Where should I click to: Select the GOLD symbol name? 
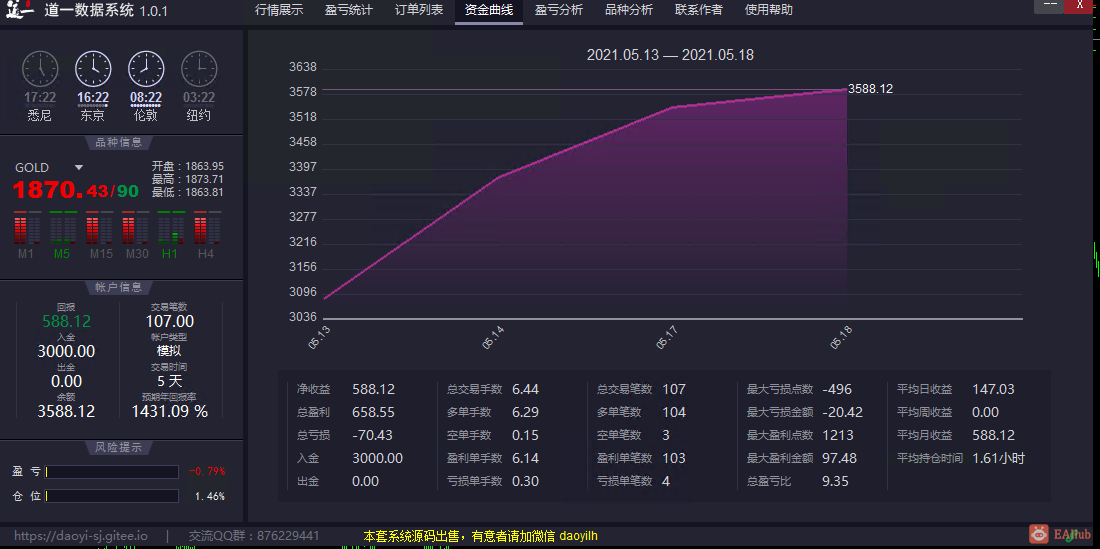click(32, 168)
